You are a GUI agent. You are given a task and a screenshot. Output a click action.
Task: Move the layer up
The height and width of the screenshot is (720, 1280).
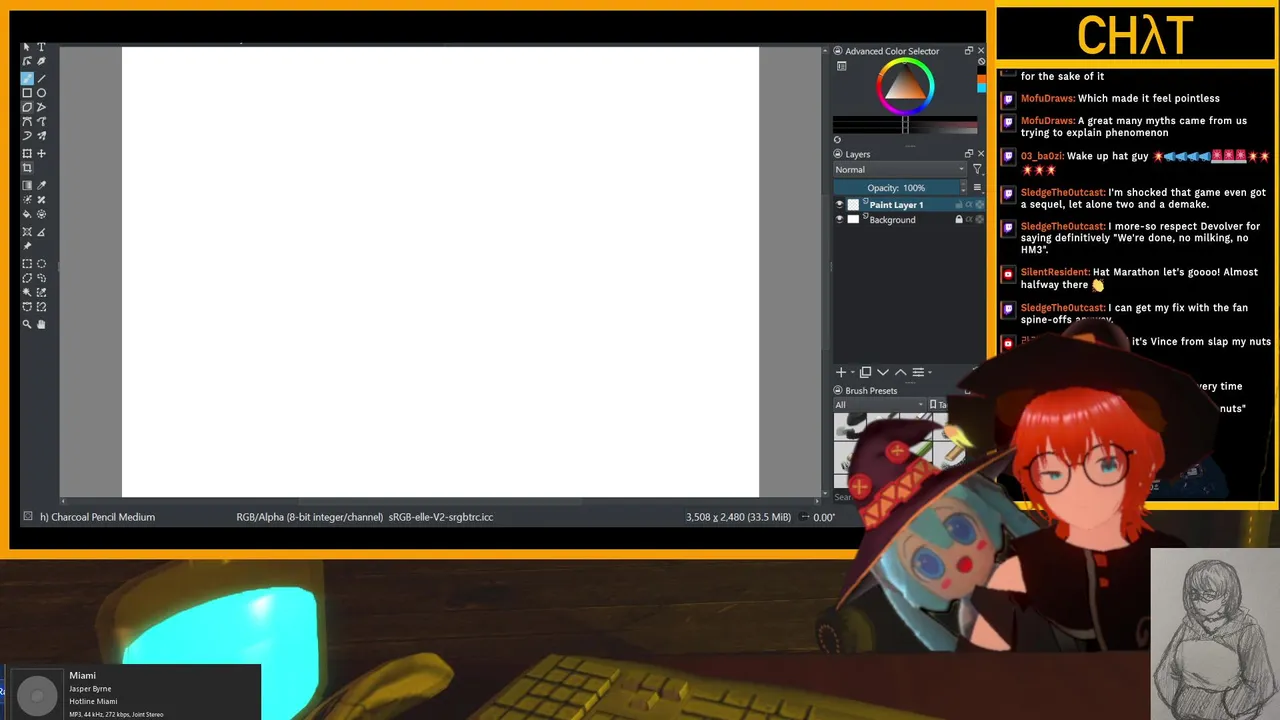click(900, 372)
